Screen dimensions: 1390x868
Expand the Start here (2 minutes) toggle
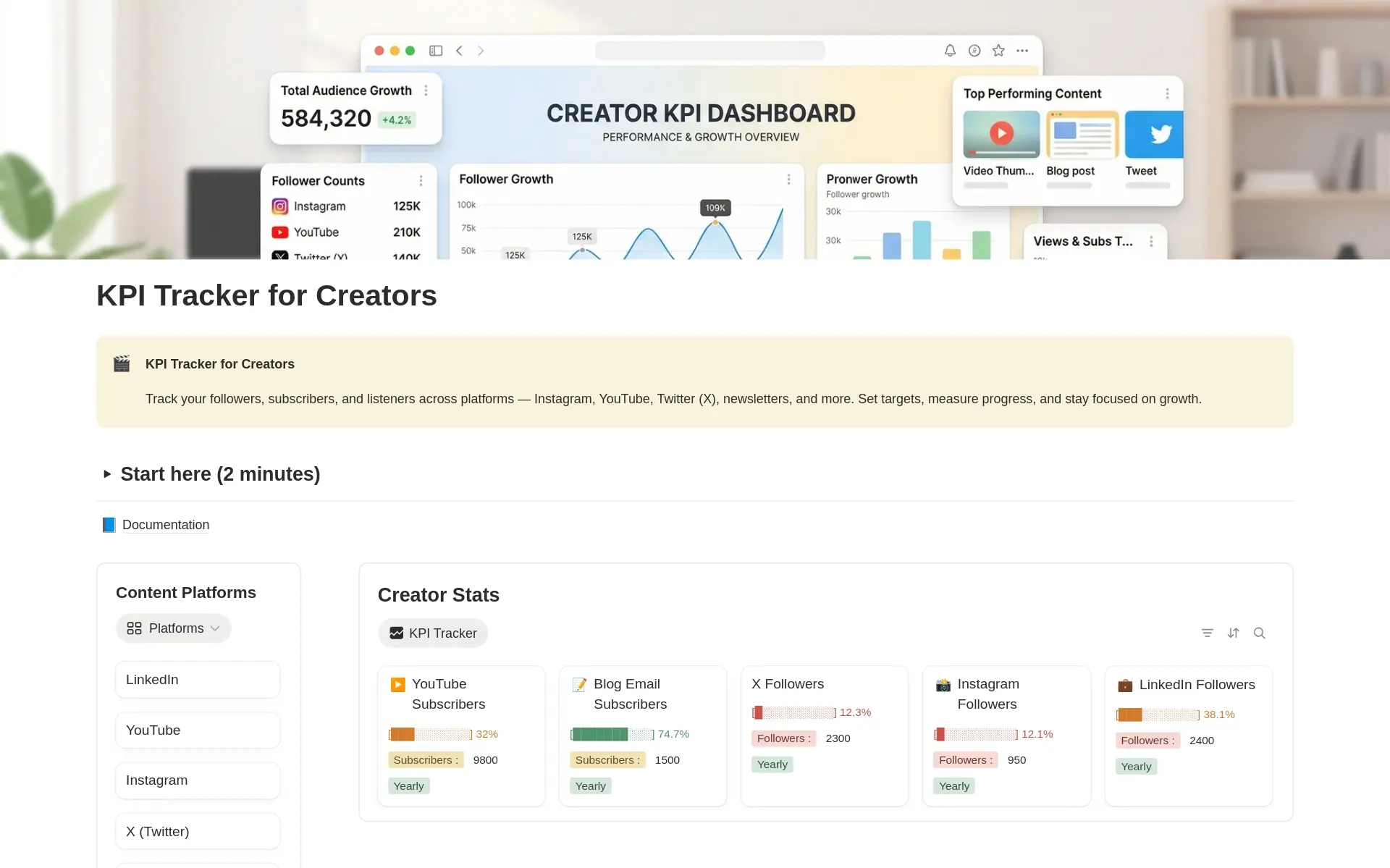(107, 474)
